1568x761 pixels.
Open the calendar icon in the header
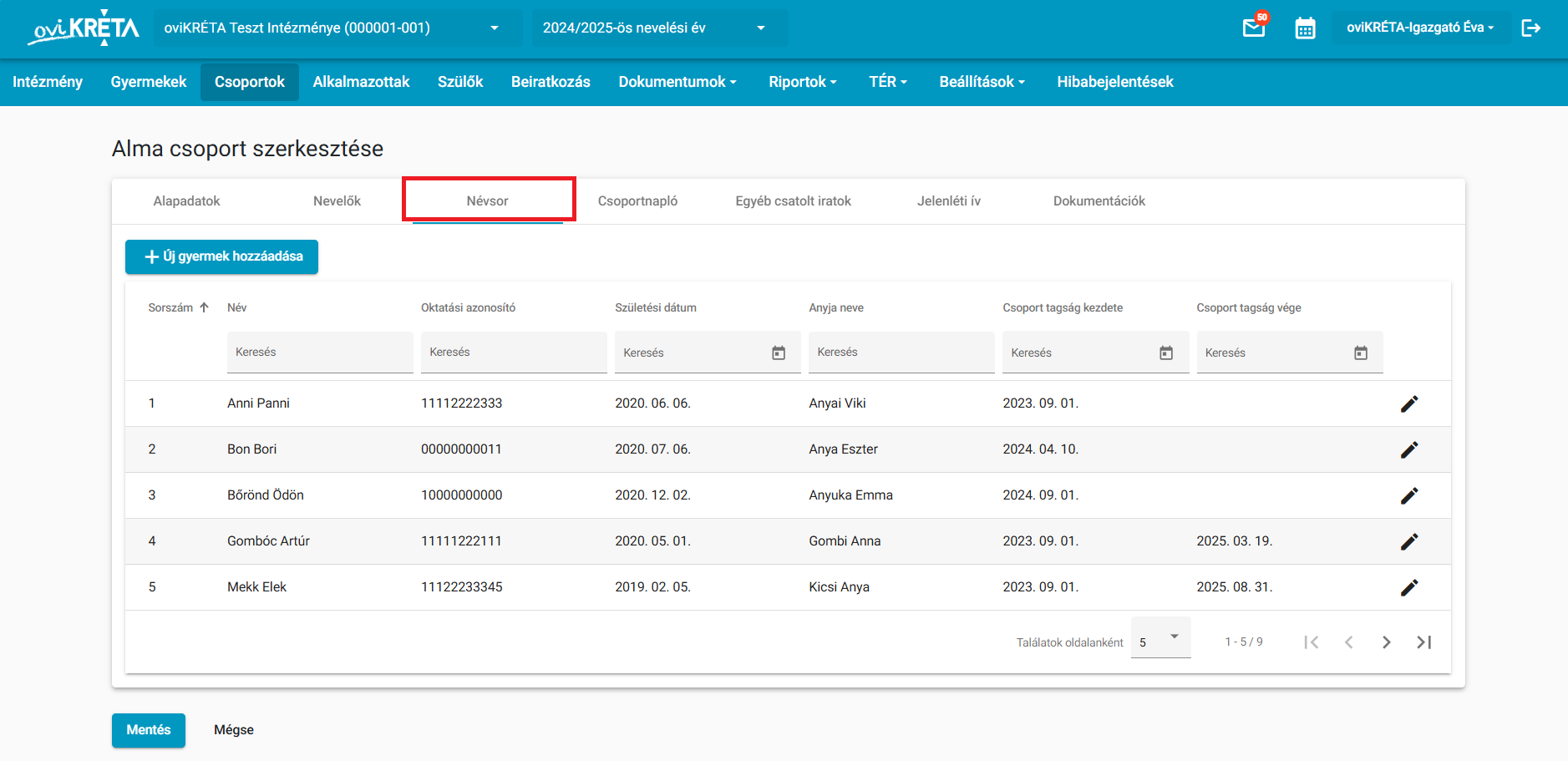tap(1305, 28)
